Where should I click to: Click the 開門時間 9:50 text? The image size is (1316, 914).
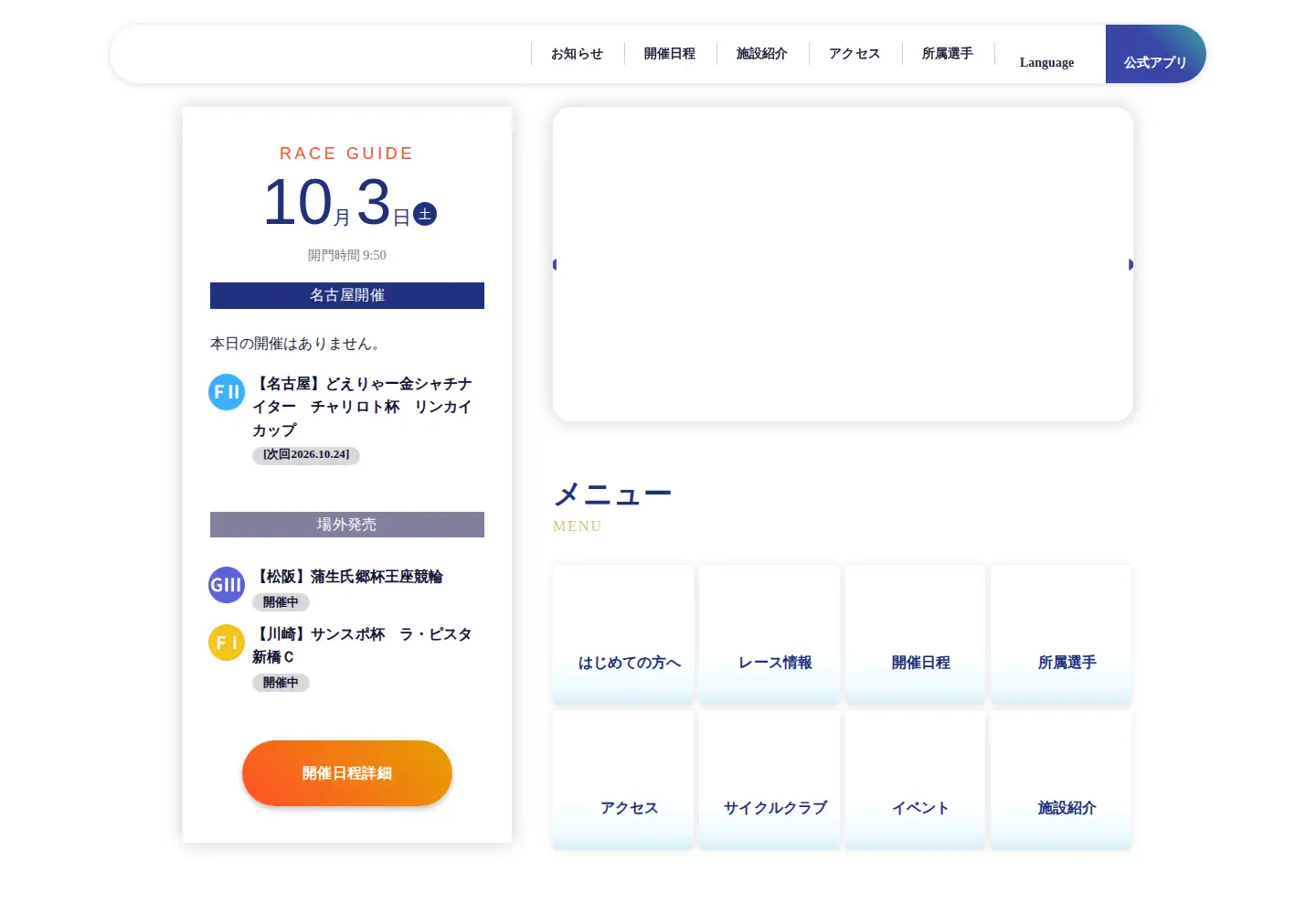pyautogui.click(x=347, y=255)
